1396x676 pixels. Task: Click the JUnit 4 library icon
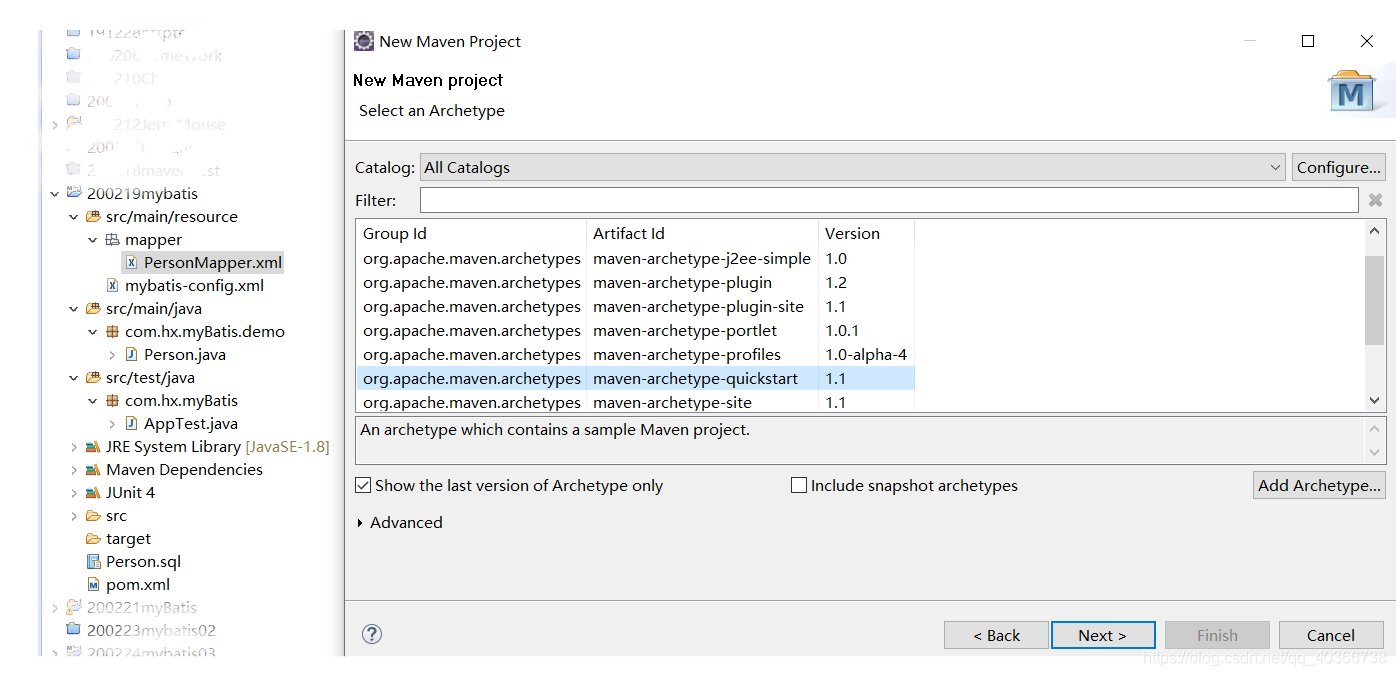(93, 493)
